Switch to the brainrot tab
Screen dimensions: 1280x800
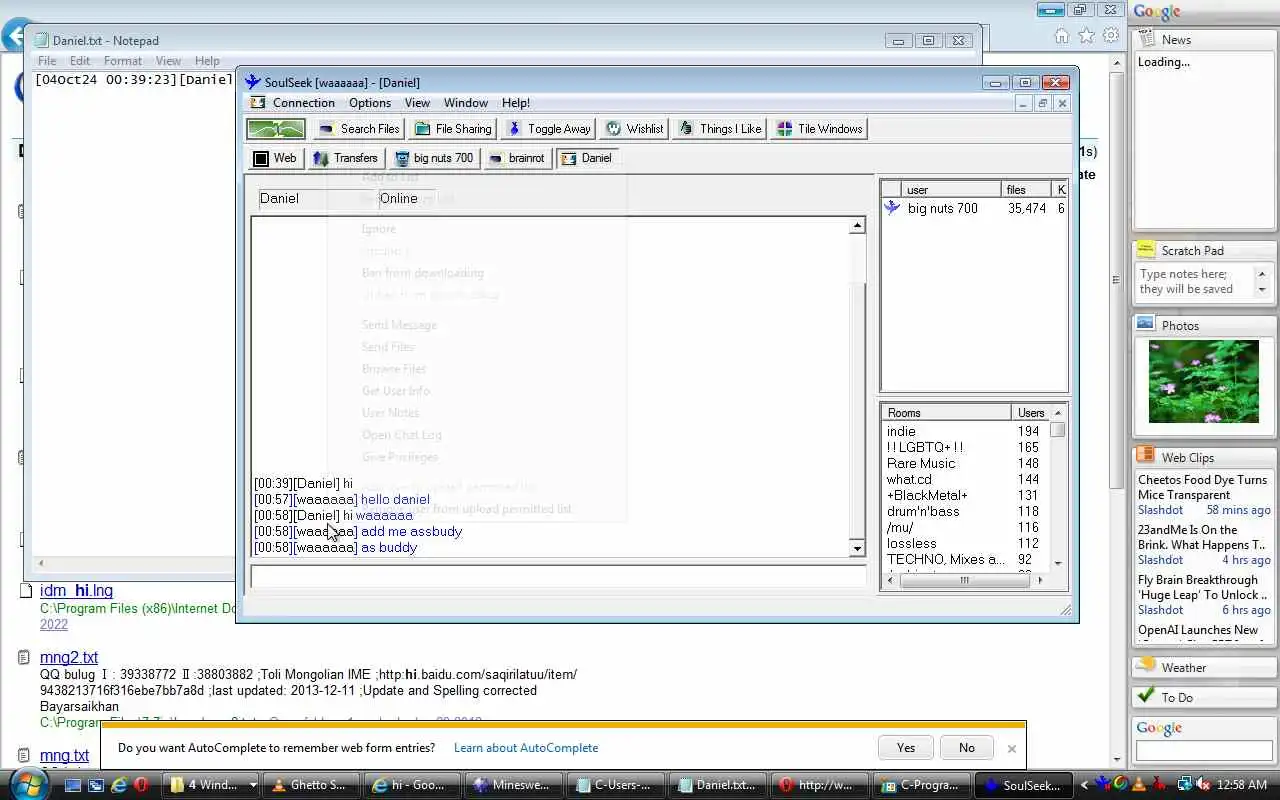(x=517, y=158)
